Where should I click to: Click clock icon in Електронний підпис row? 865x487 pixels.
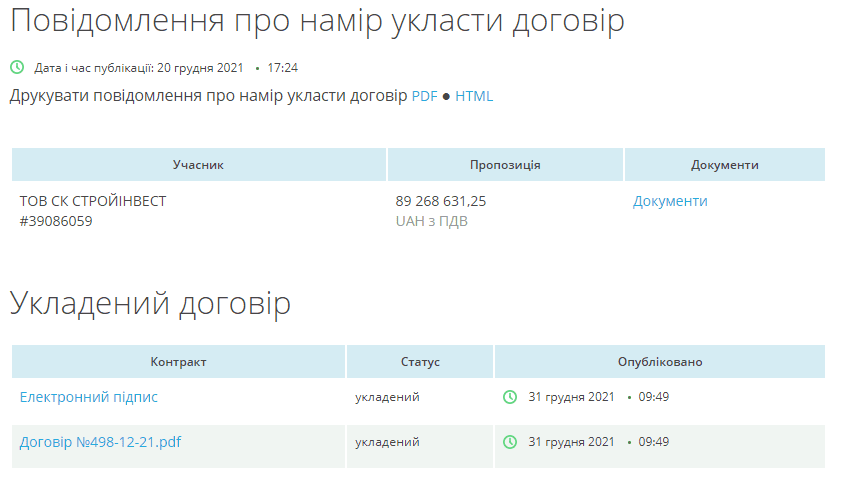[510, 397]
